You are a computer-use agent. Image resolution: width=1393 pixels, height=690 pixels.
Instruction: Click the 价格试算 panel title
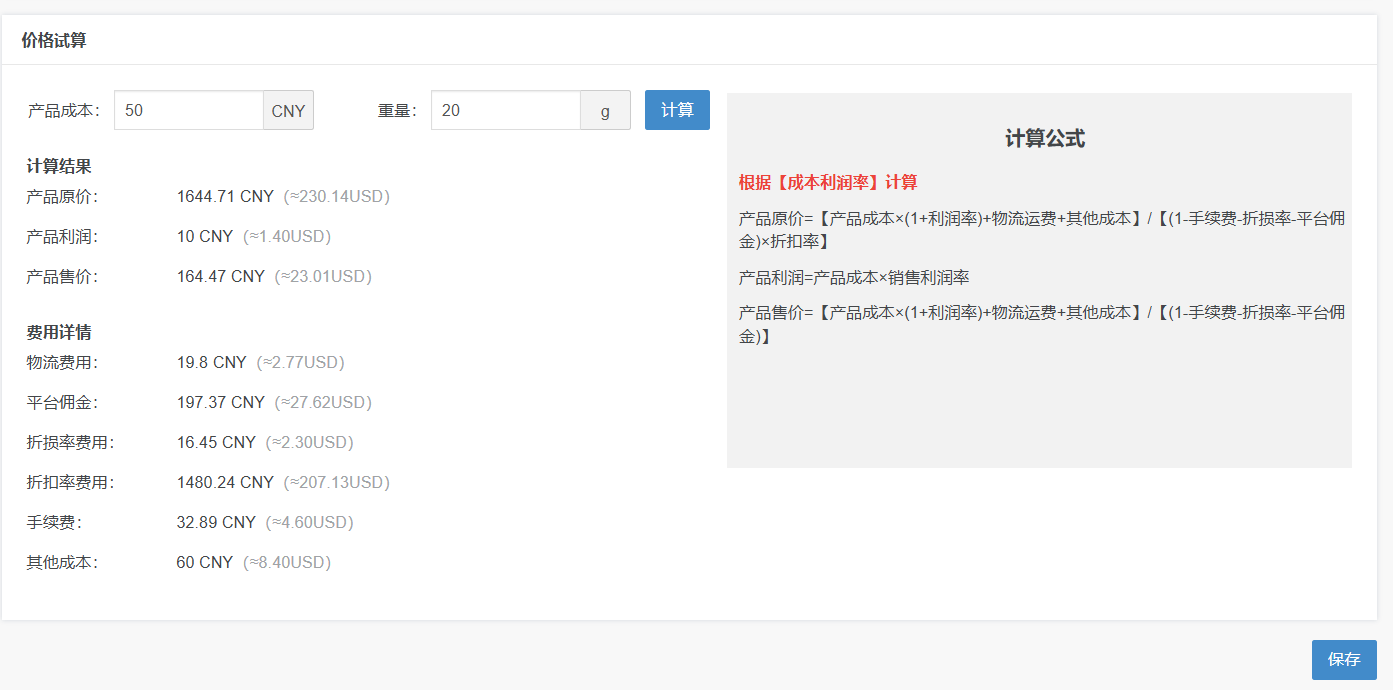tap(54, 40)
